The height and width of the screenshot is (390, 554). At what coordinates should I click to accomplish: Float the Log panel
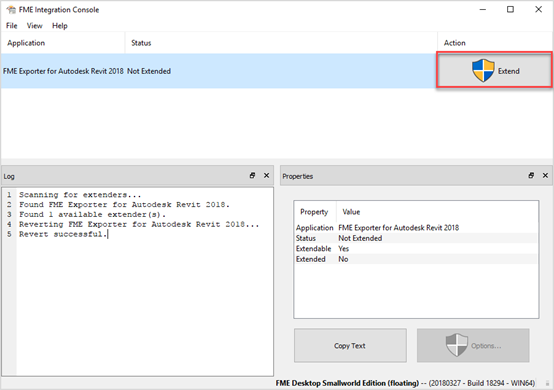(x=252, y=176)
